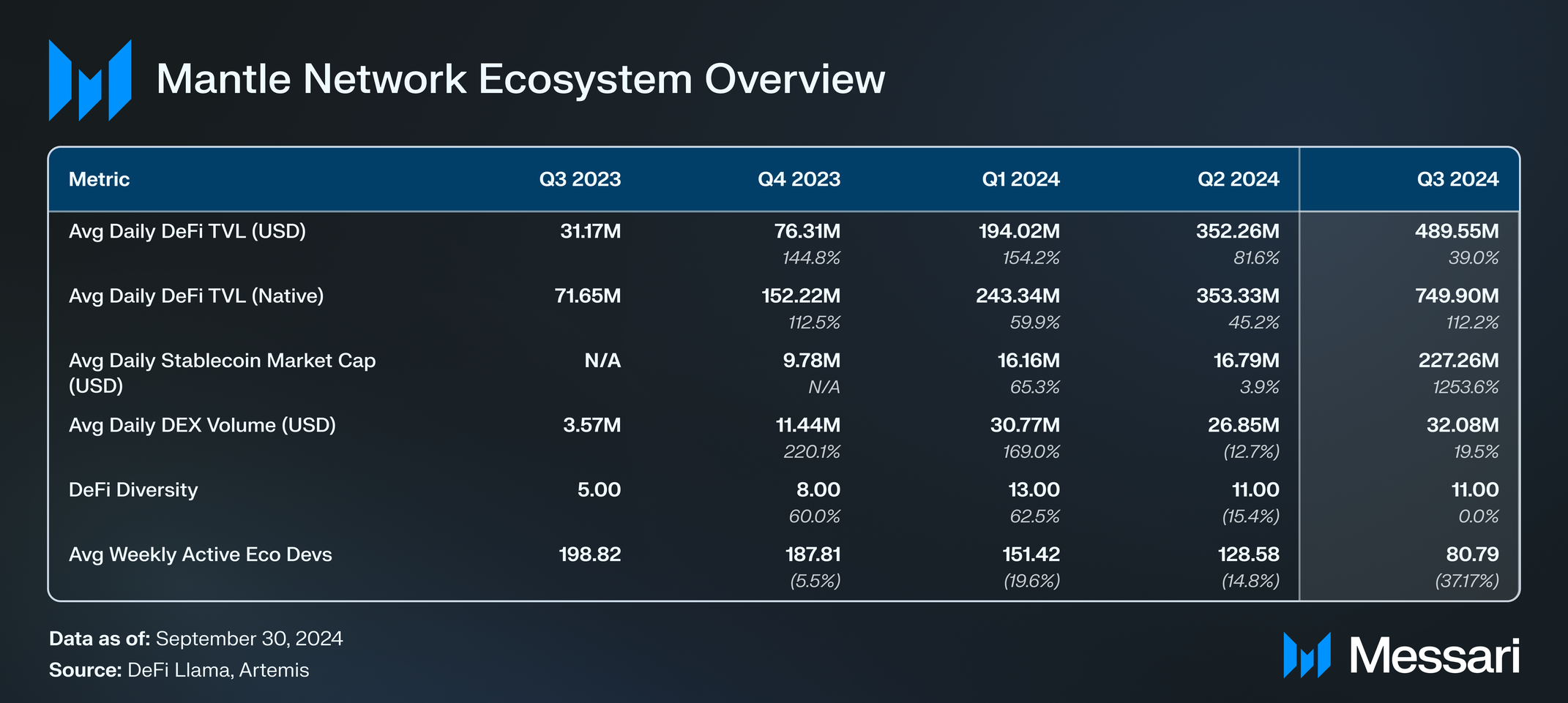Click the (37.17%) change figure

pos(1466,580)
